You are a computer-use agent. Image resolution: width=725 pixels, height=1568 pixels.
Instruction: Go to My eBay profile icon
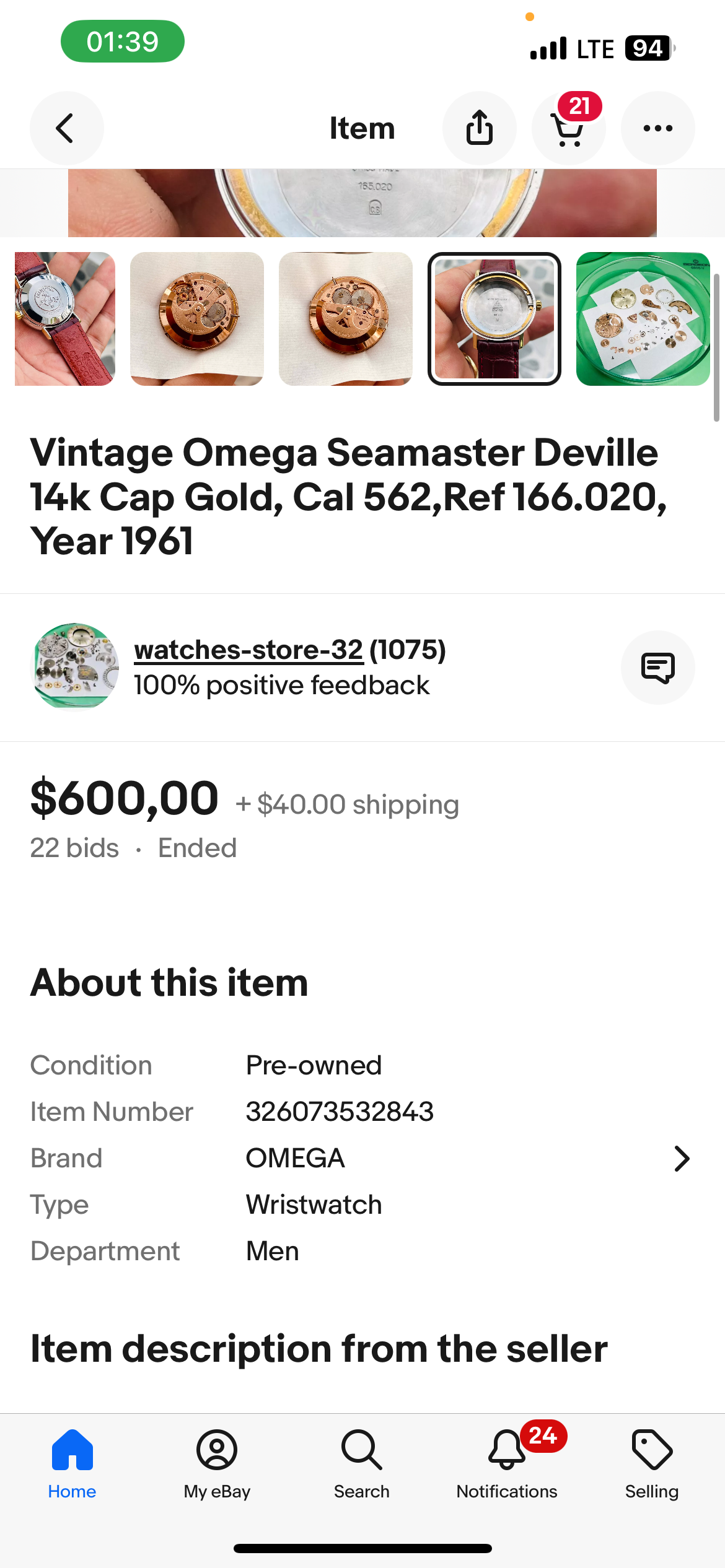[x=217, y=1450]
